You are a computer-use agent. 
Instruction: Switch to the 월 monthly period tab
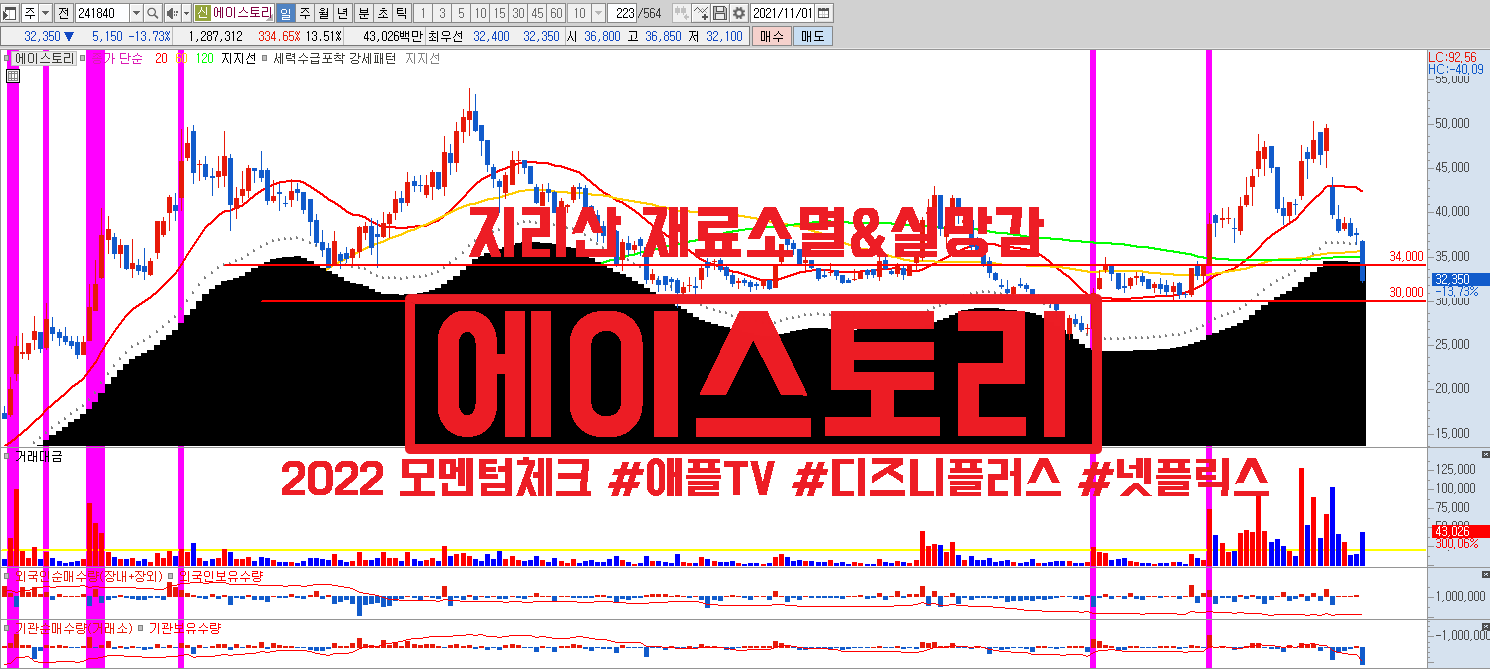point(323,13)
